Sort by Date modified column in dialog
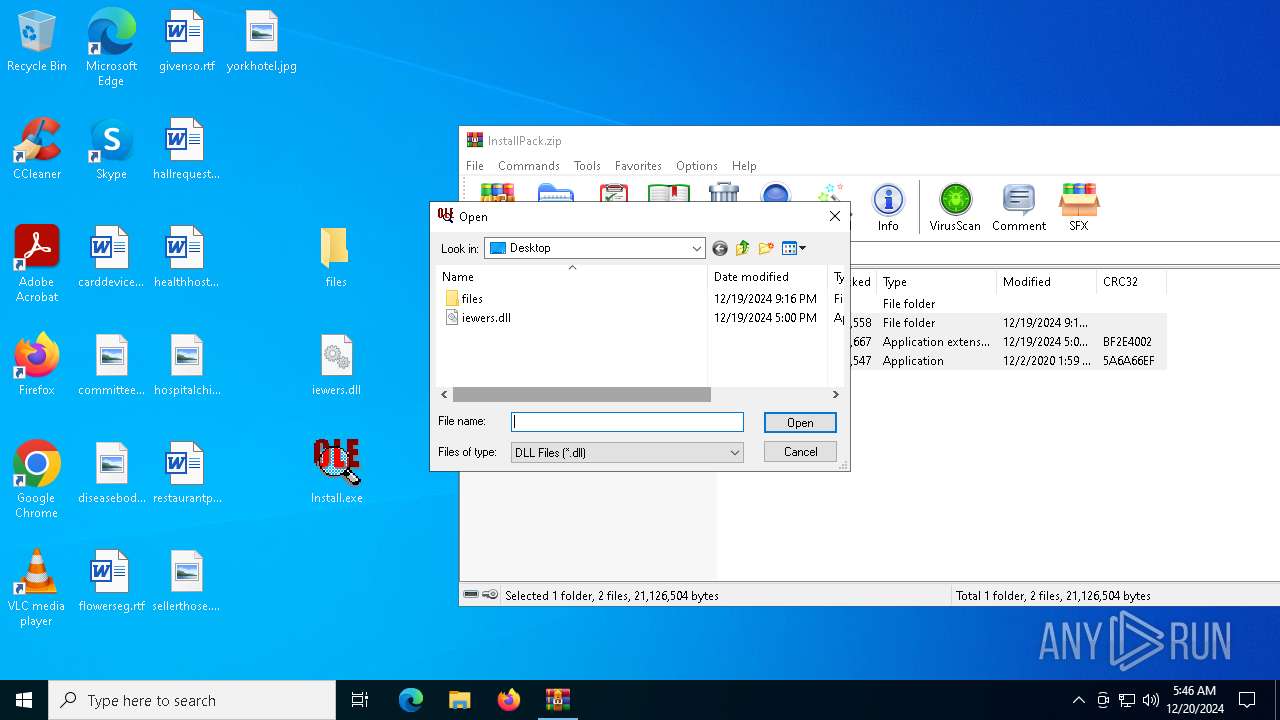 click(767, 277)
